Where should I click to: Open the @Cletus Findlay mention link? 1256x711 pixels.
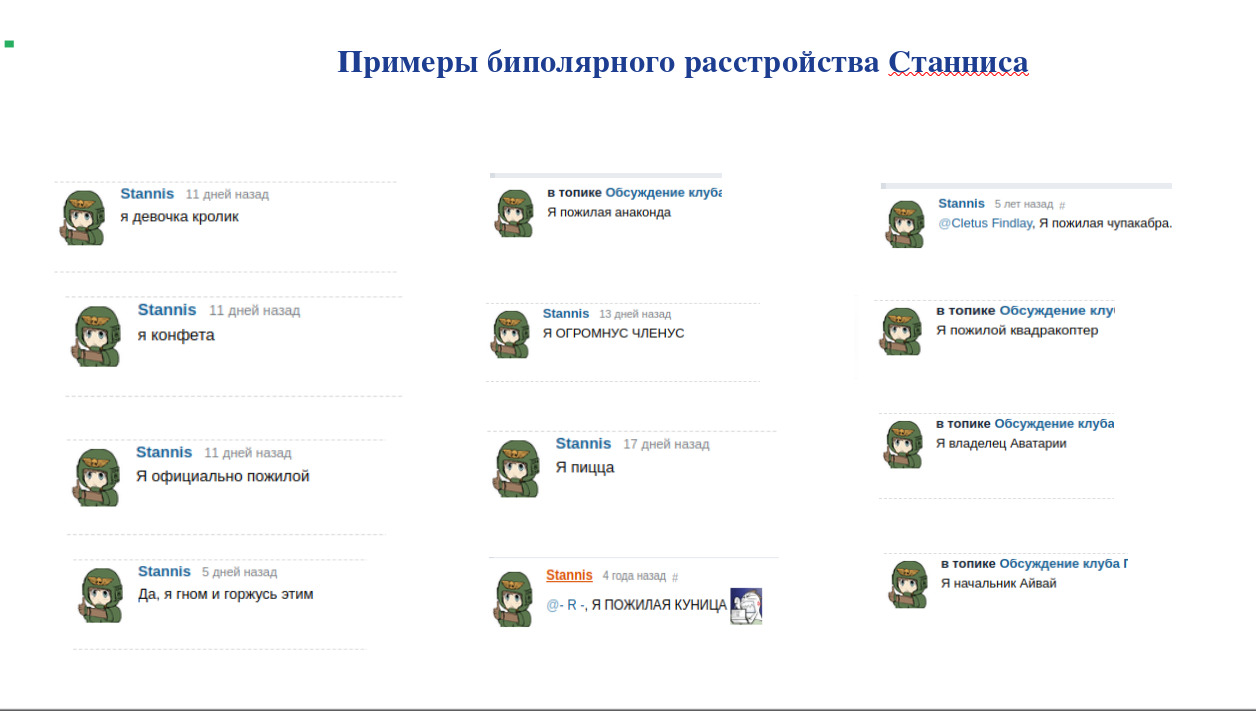click(985, 223)
